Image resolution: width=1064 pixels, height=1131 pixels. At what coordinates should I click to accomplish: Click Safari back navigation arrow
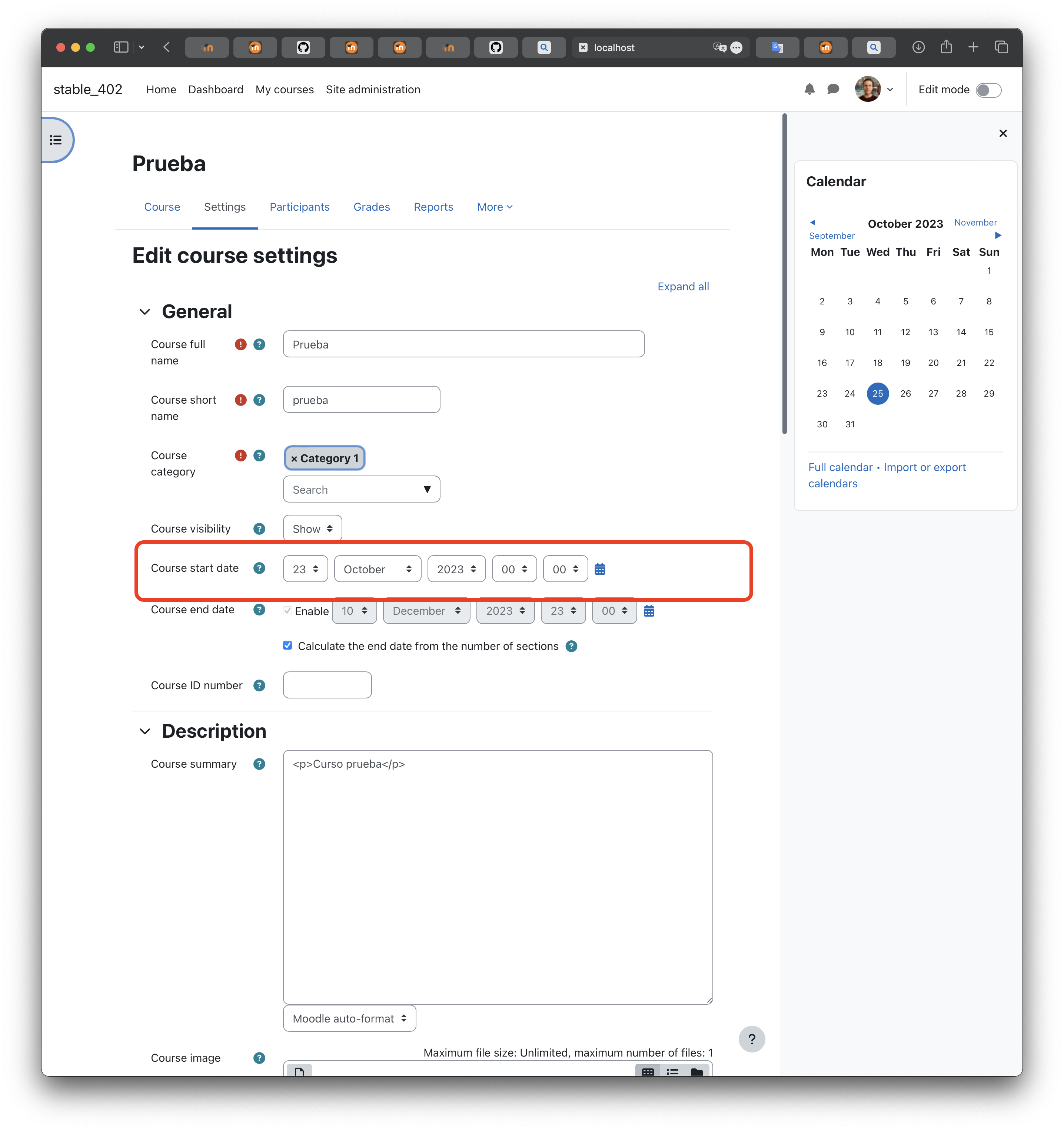(x=167, y=47)
